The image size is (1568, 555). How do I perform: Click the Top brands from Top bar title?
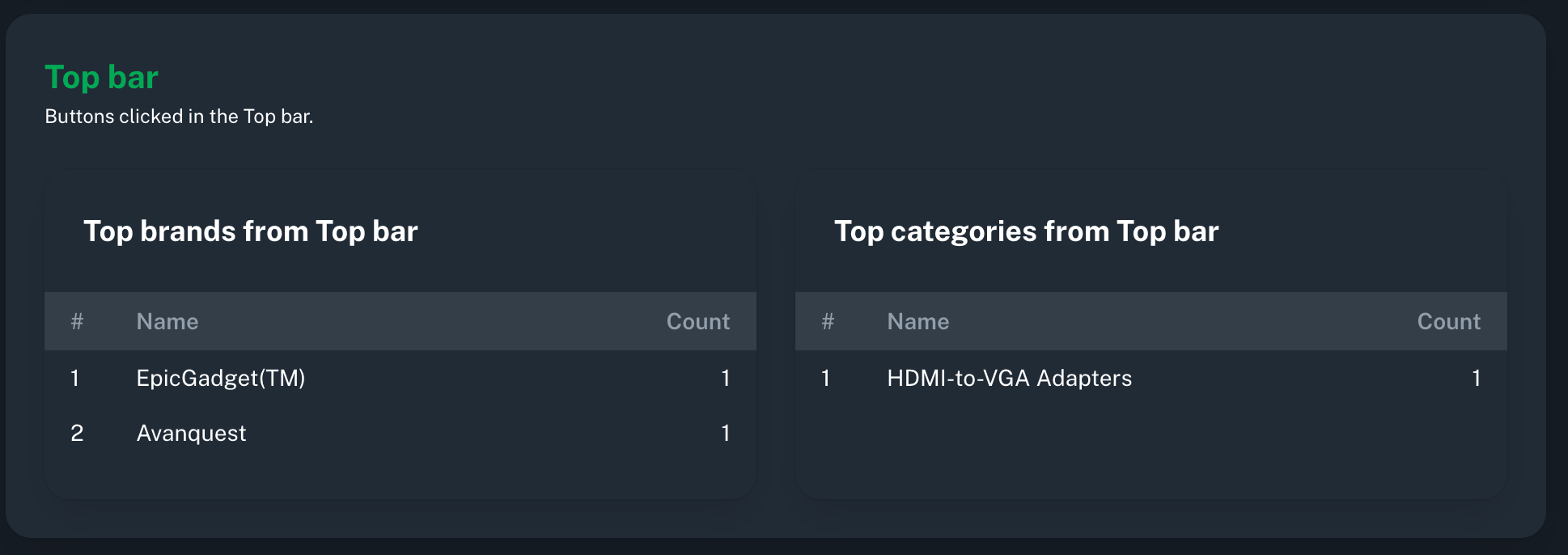pyautogui.click(x=251, y=231)
